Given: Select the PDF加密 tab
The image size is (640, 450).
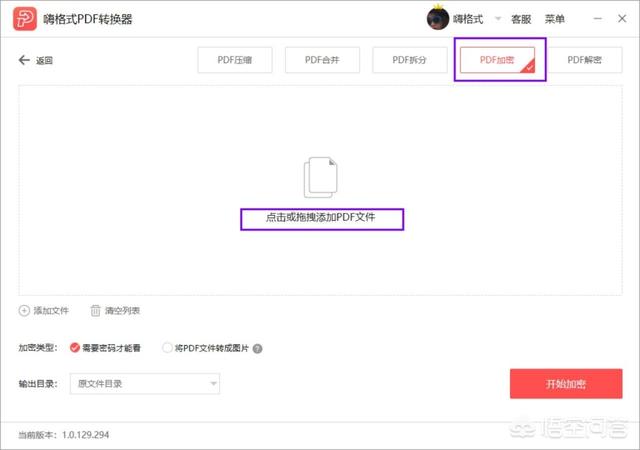Looking at the screenshot, I should (x=497, y=60).
